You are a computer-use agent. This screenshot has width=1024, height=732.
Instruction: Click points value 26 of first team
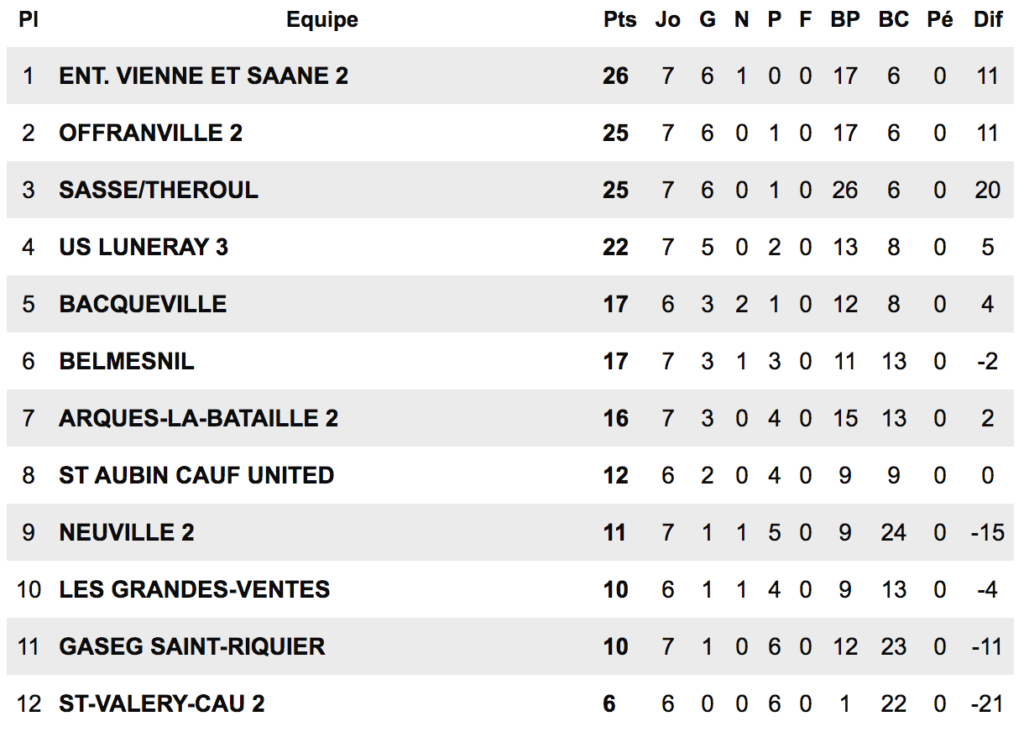point(615,76)
